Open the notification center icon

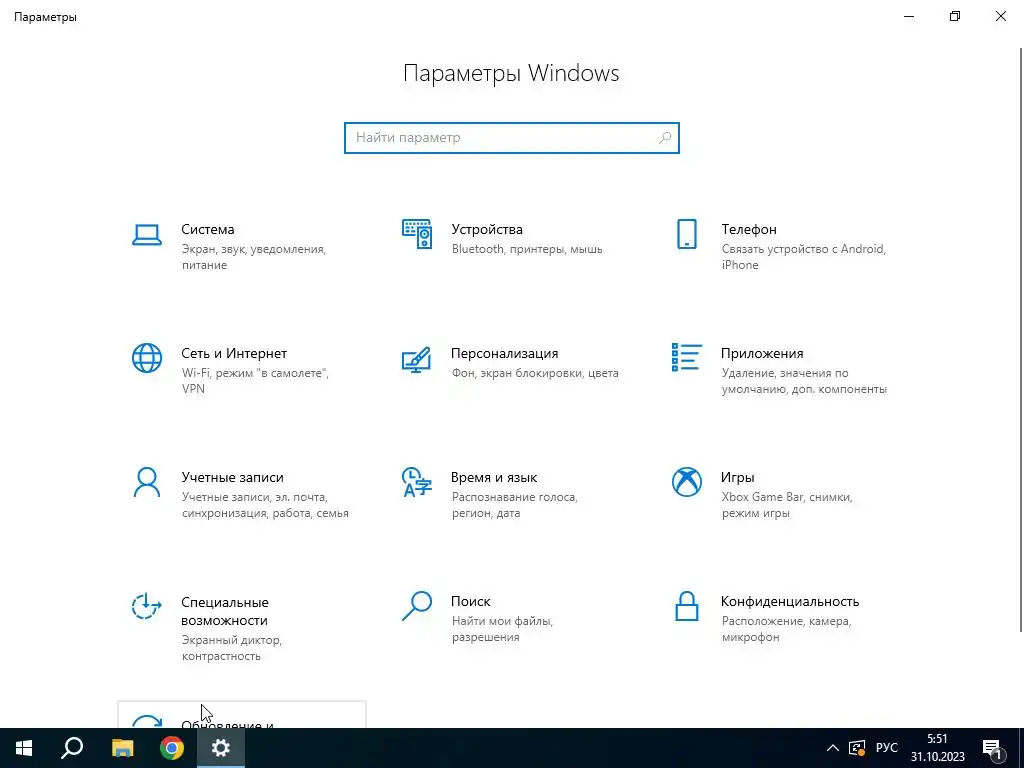click(x=992, y=748)
